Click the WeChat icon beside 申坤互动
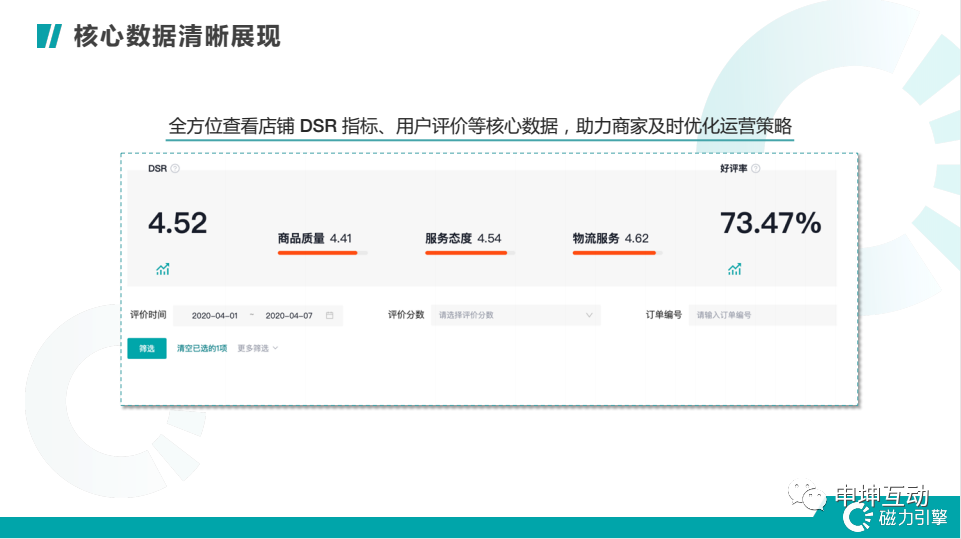This screenshot has width=961, height=539. [x=805, y=495]
